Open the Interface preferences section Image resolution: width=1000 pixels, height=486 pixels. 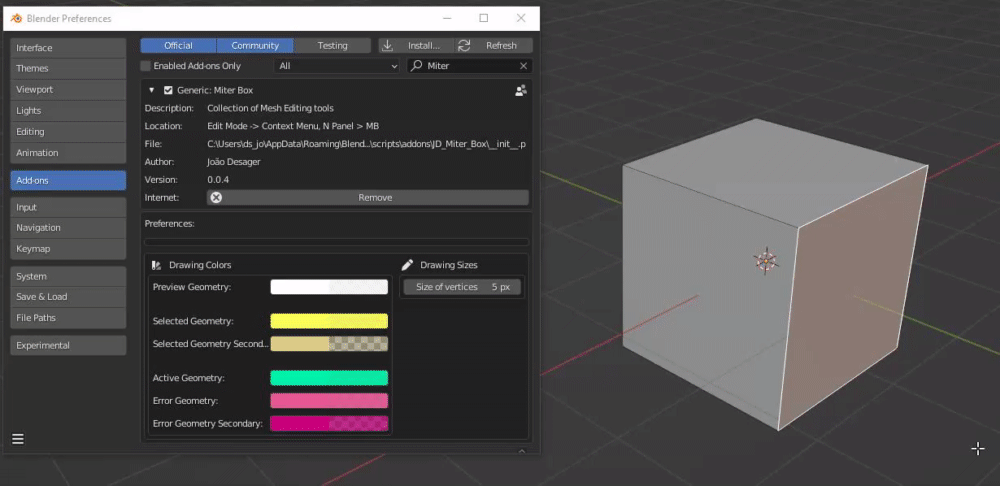[68, 48]
